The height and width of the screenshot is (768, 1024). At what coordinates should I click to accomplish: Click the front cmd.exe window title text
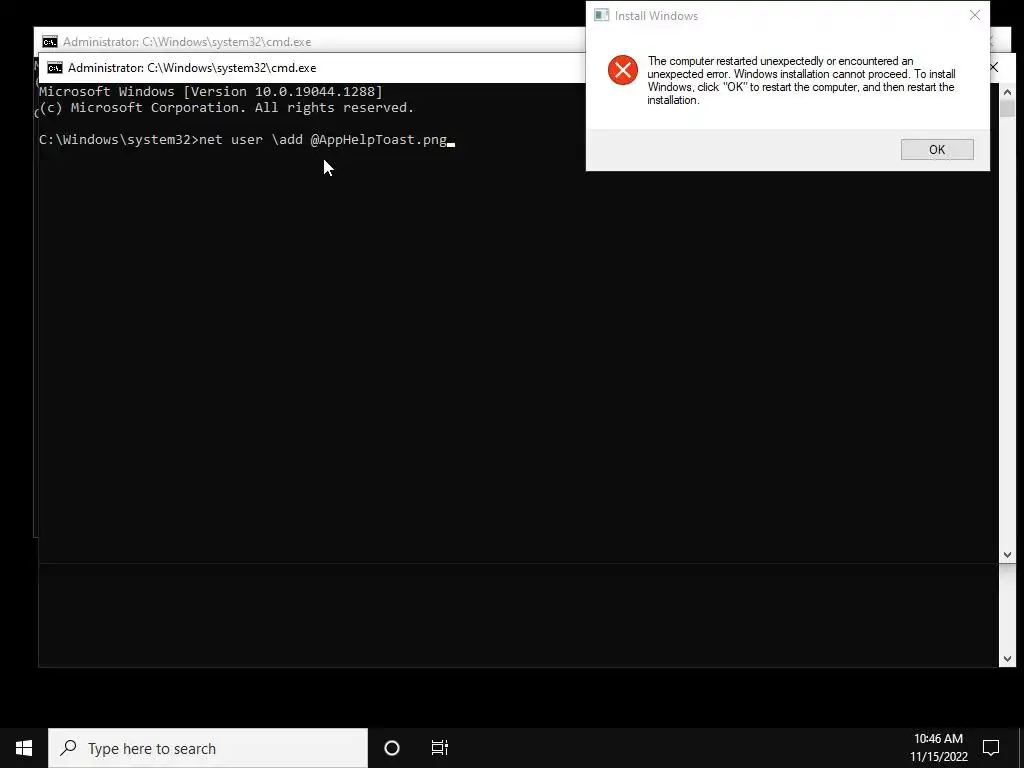coord(192,68)
